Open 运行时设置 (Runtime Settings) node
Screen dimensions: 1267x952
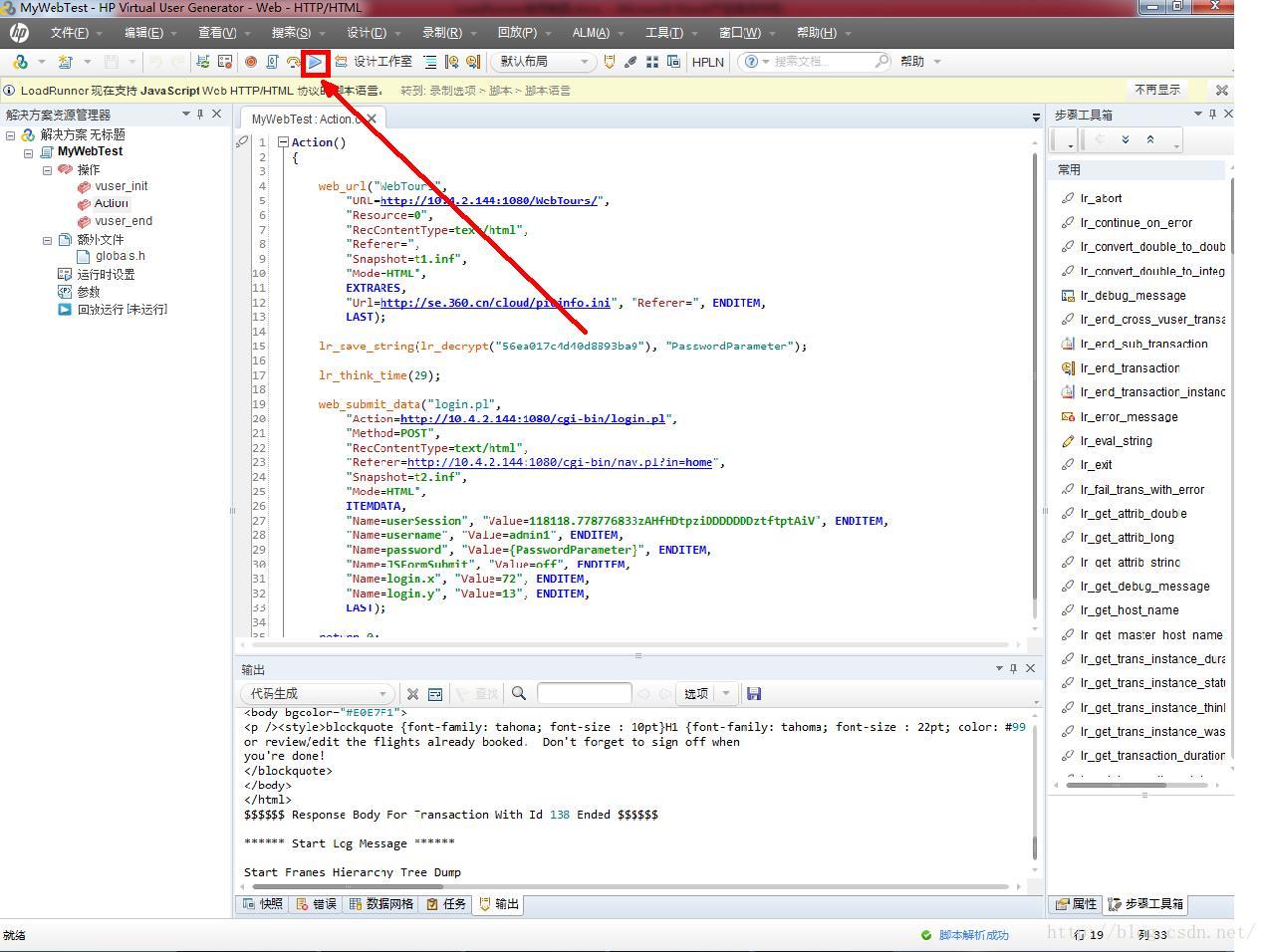106,274
